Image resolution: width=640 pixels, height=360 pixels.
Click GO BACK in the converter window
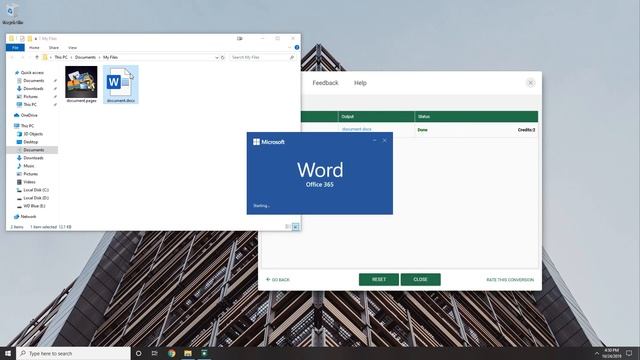click(278, 280)
